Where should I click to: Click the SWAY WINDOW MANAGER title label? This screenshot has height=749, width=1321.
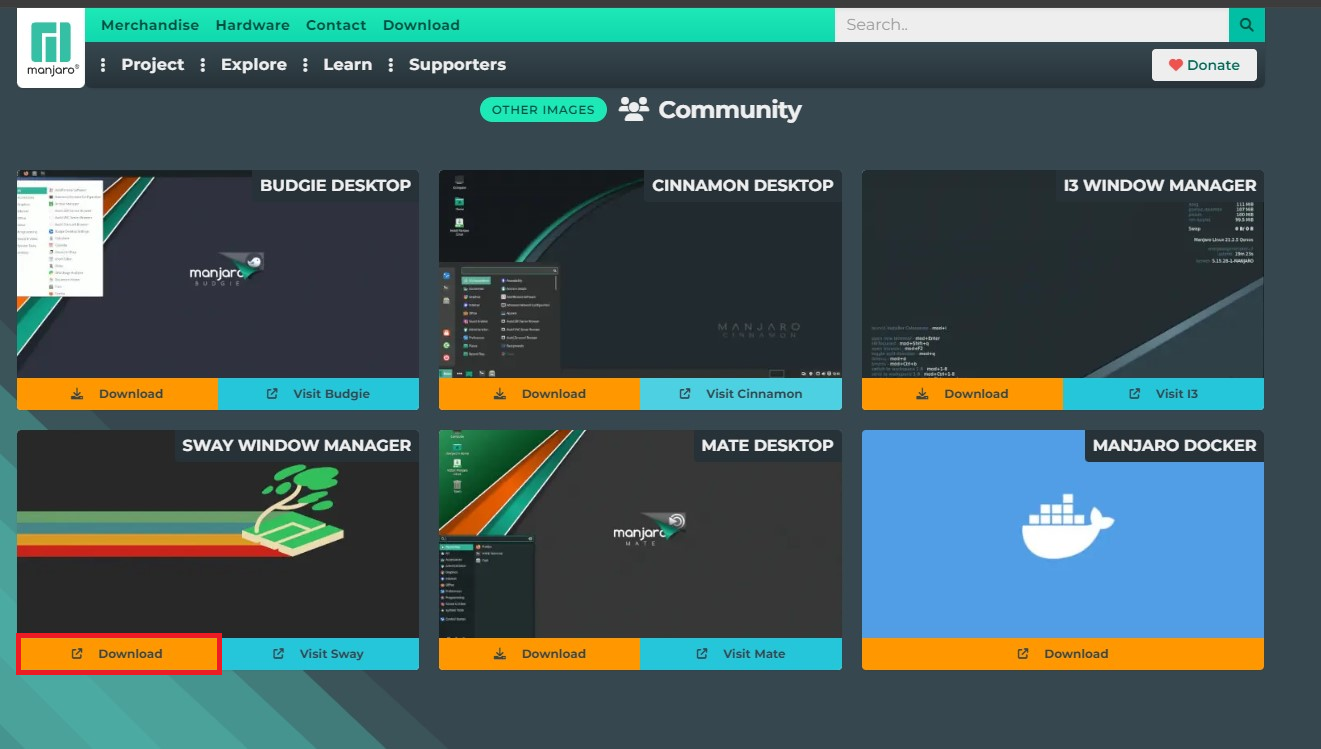(x=297, y=445)
